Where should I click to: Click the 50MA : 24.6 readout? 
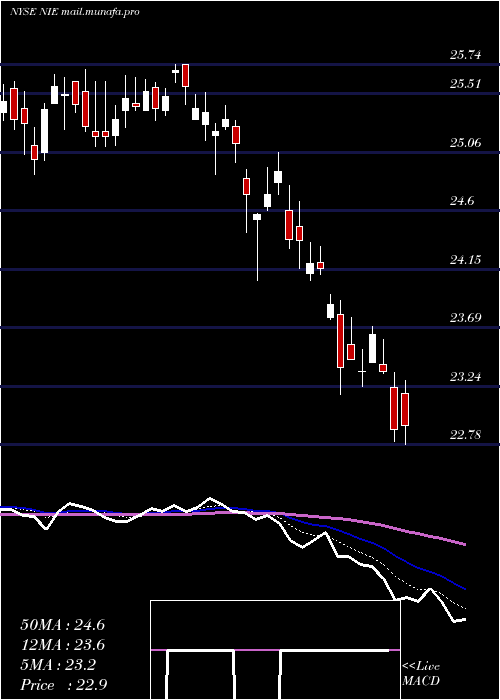[x=62, y=625]
